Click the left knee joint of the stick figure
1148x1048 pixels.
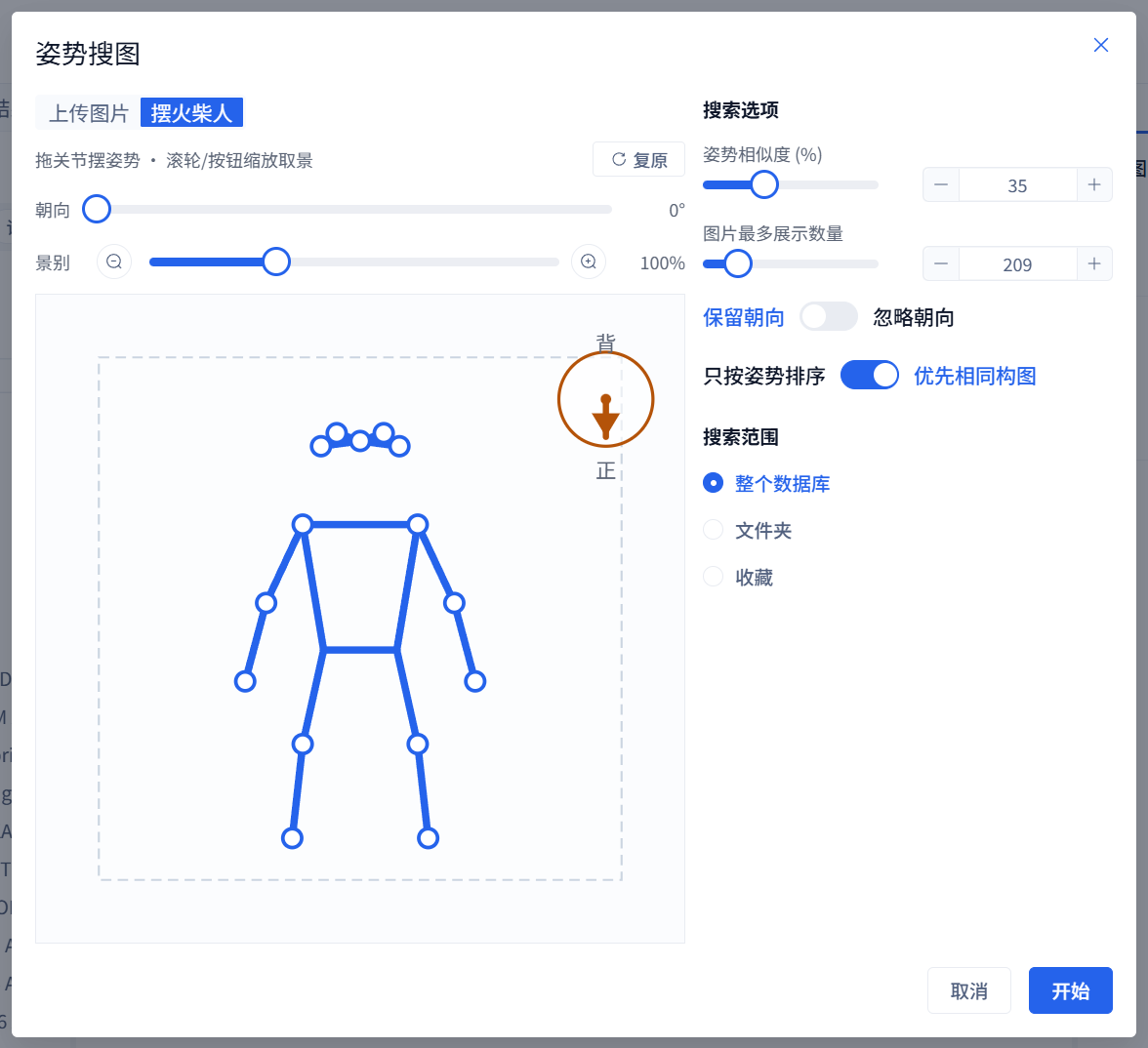pos(303,745)
